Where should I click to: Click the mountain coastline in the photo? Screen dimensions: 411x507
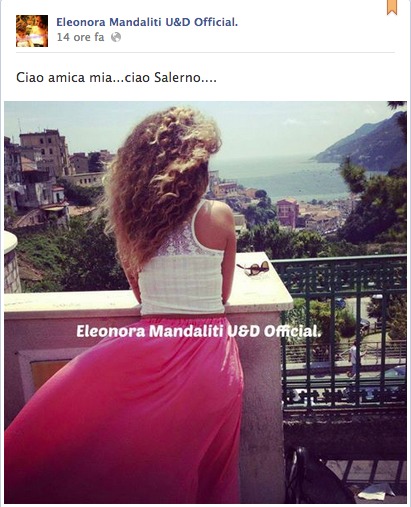(363, 143)
